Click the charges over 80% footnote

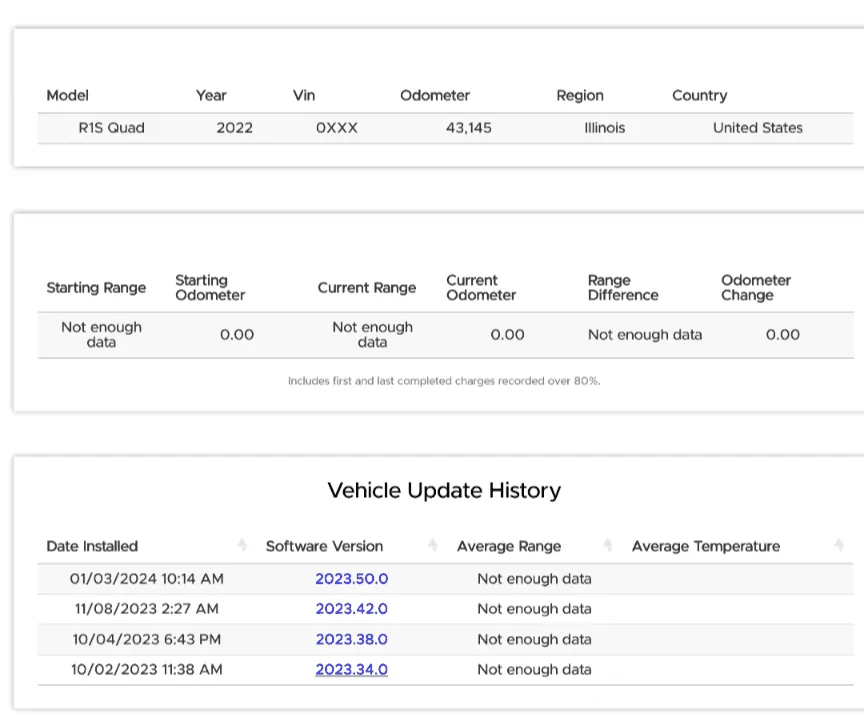(x=444, y=381)
